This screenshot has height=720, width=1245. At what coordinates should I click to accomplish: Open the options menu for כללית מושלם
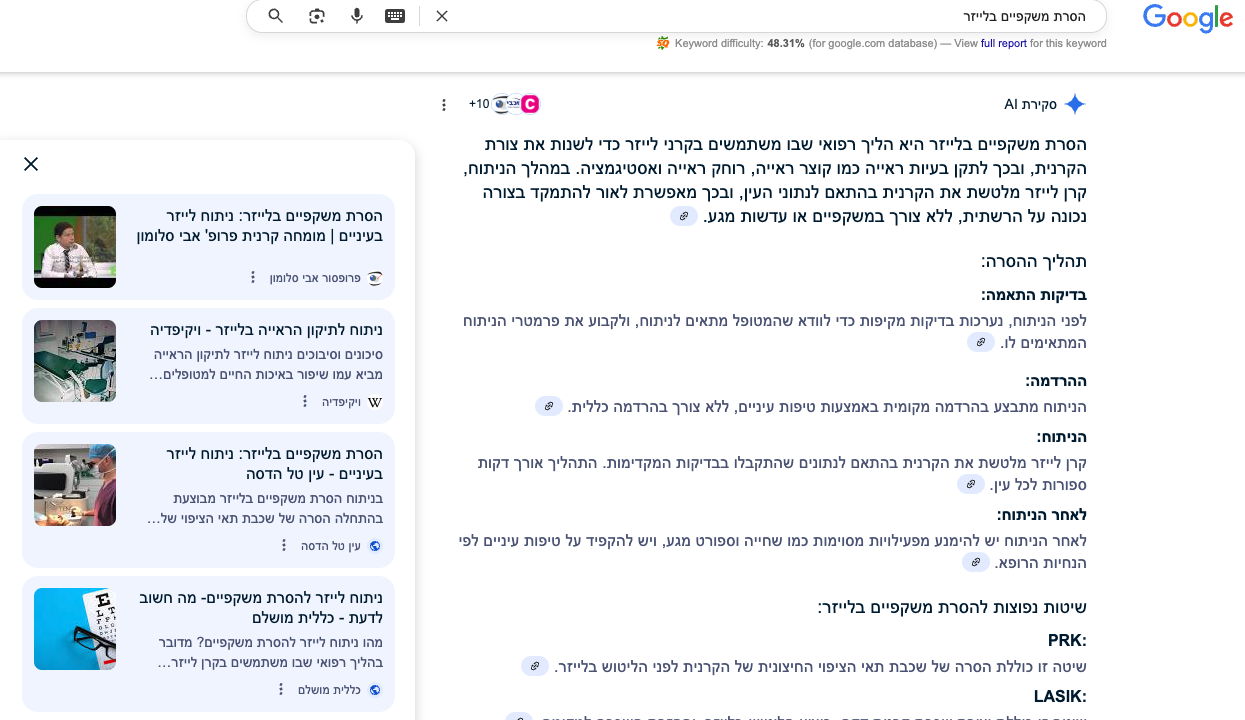click(281, 689)
